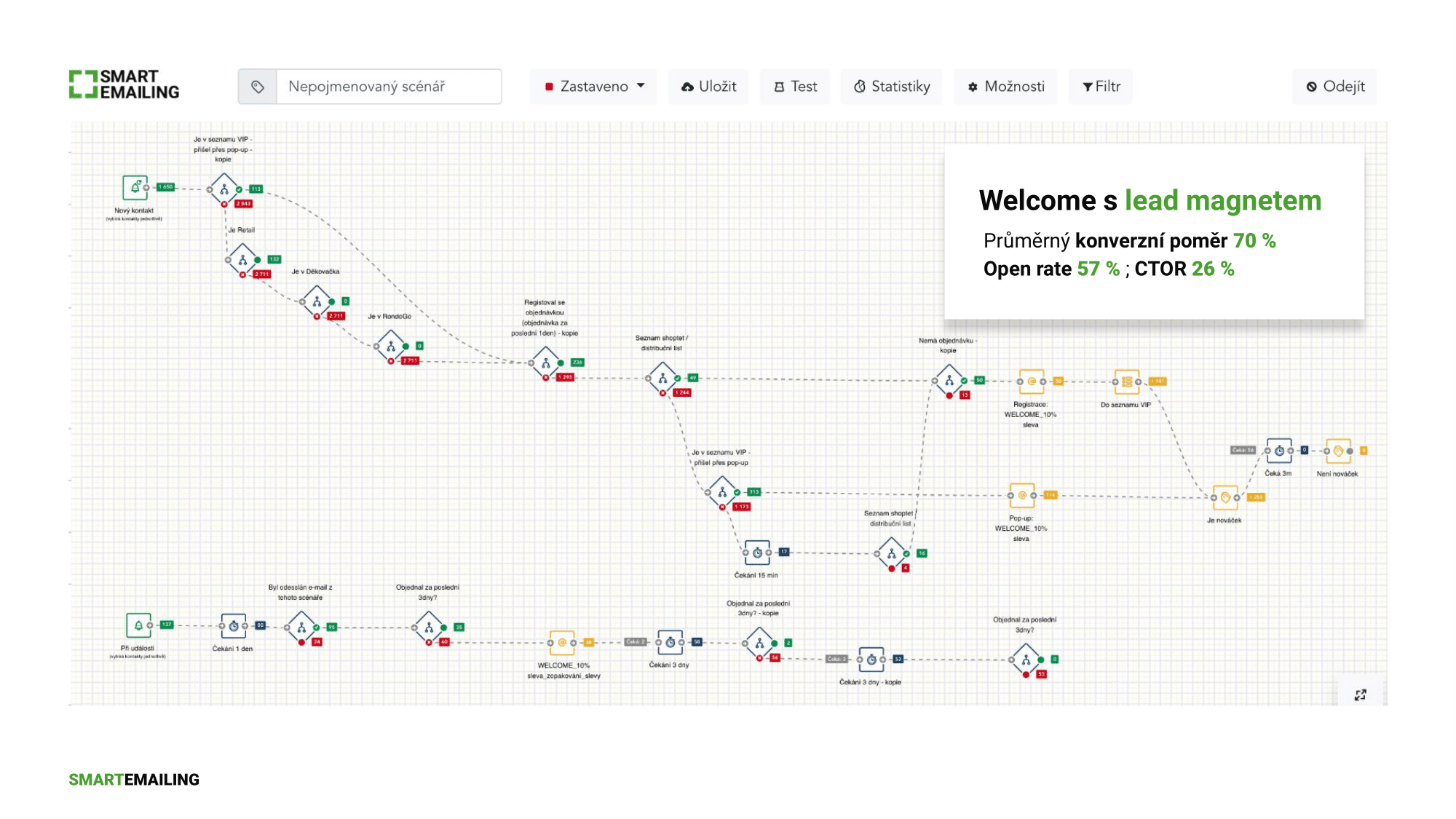
Task: Select WELCOME_10% sleva_zopakování_slevy email node
Action: 562,643
